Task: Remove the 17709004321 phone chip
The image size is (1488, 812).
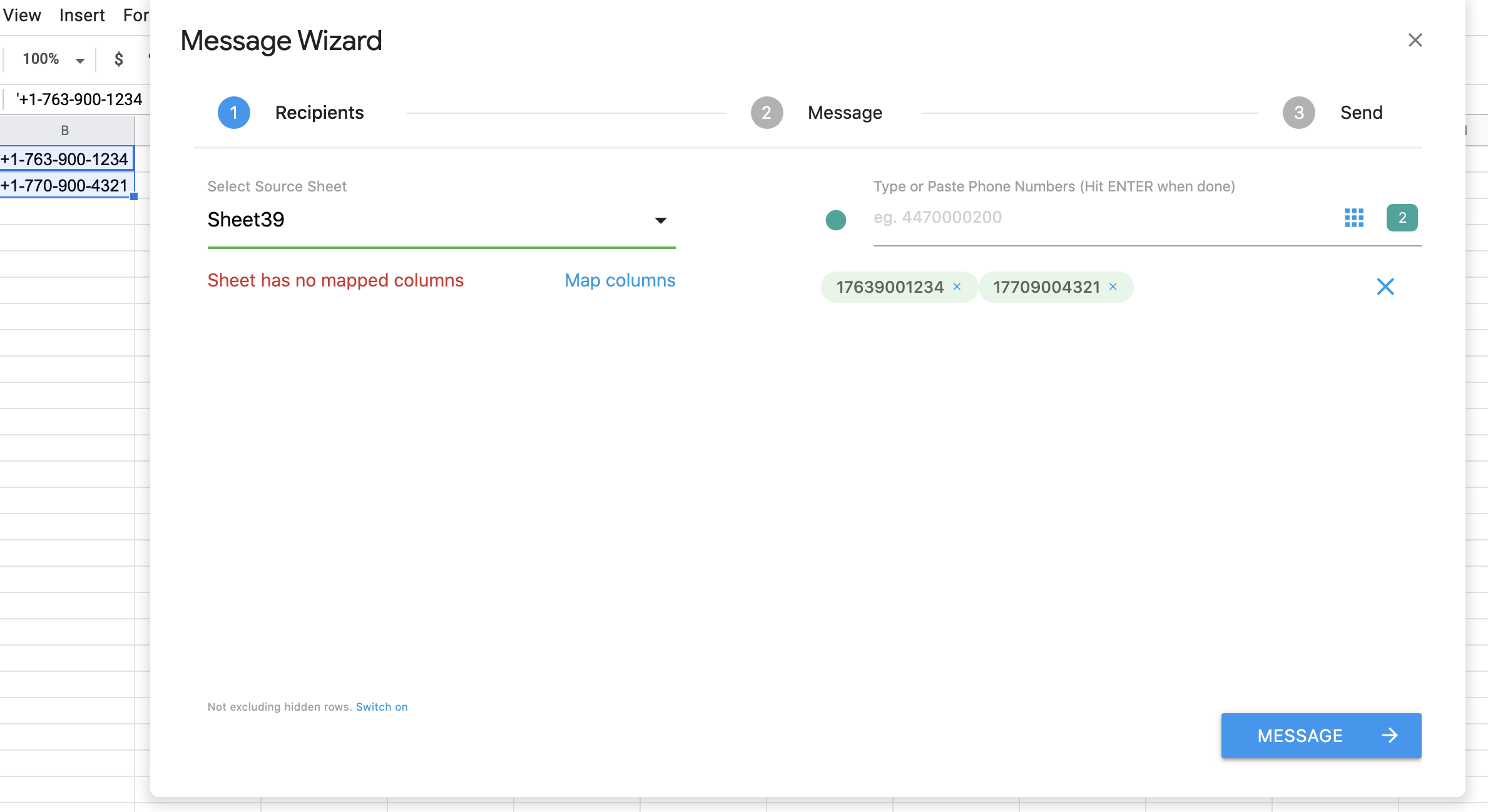Action: point(1113,287)
